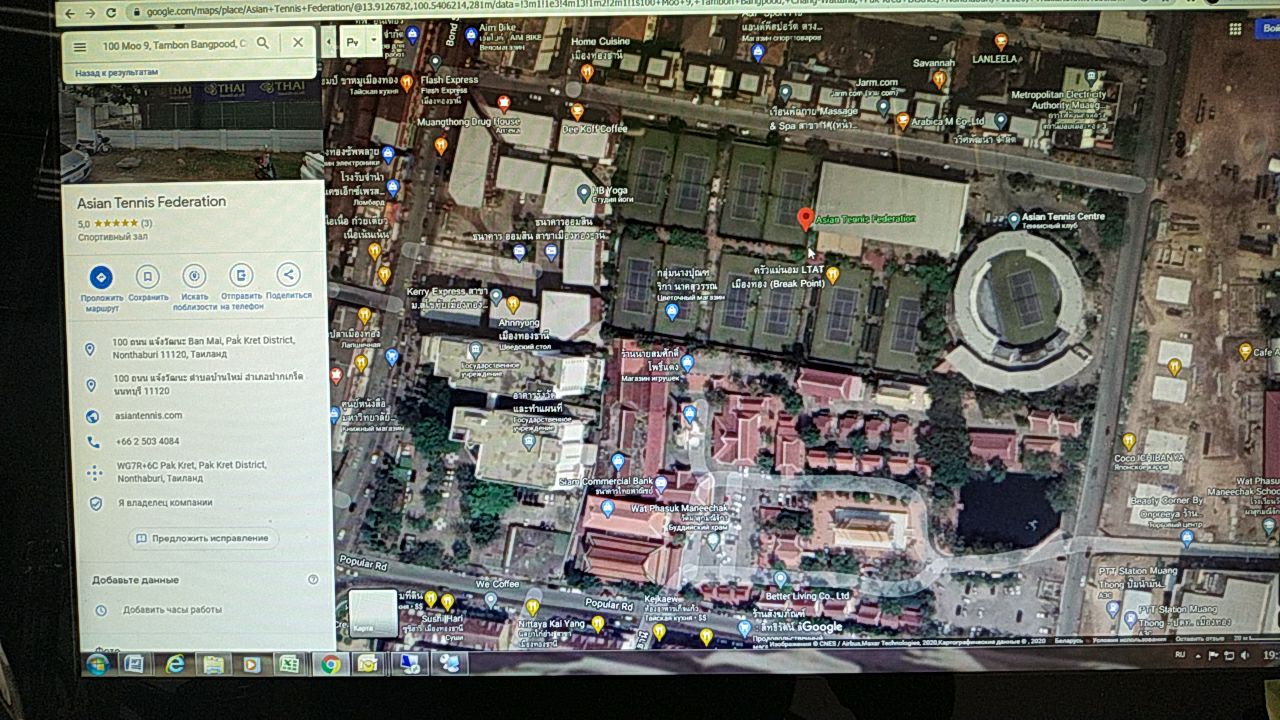Collapse the side panel arrow
Screen dimensions: 1280x720
(329, 42)
